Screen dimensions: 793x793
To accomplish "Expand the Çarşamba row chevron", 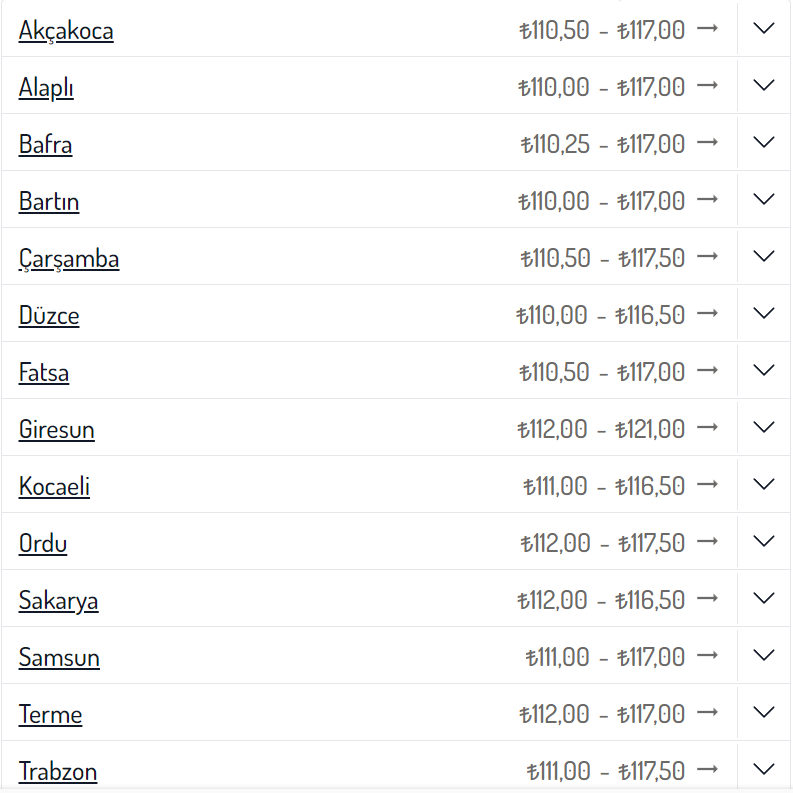I will tap(764, 257).
